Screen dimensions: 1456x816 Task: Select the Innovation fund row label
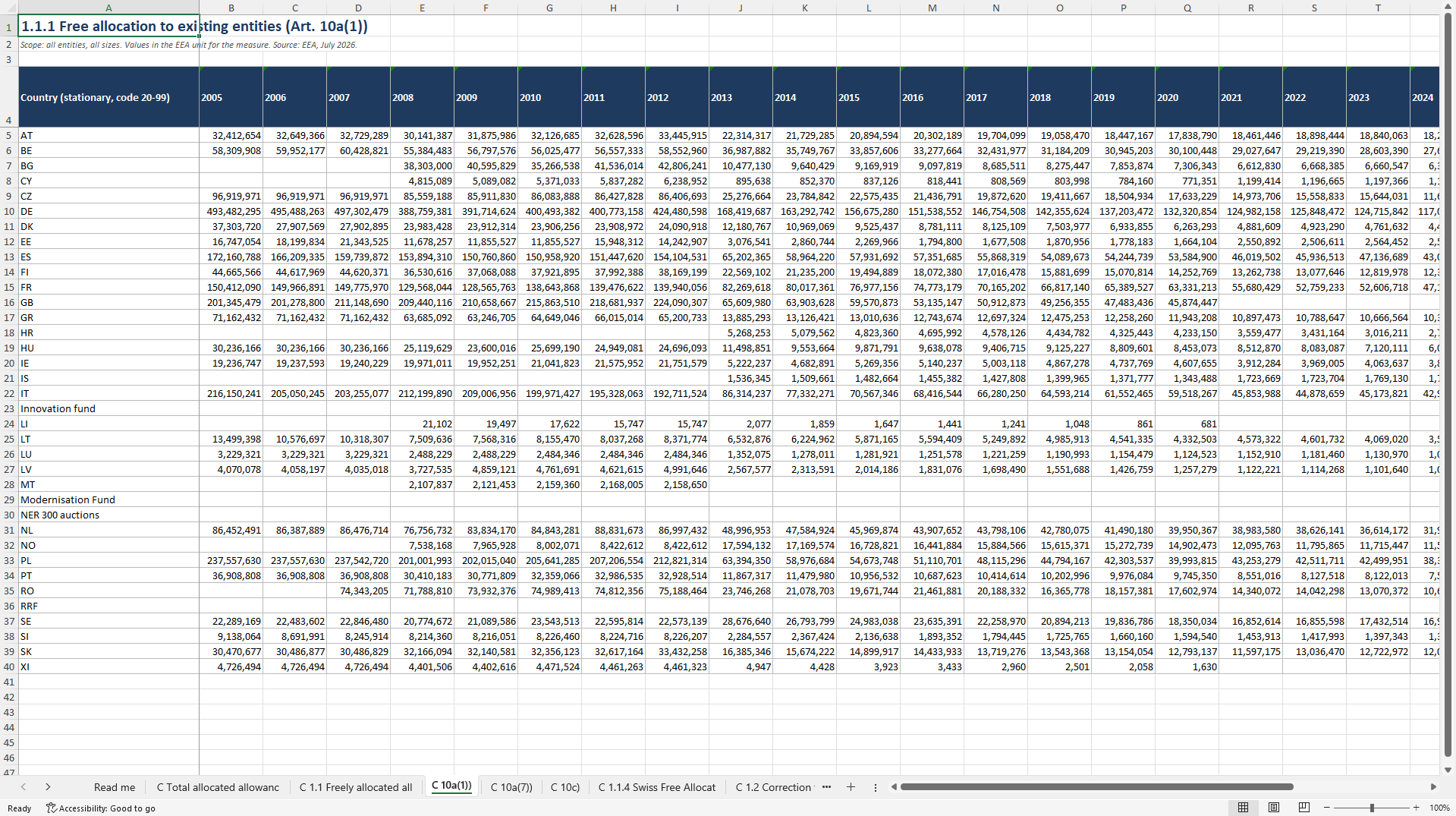[108, 409]
